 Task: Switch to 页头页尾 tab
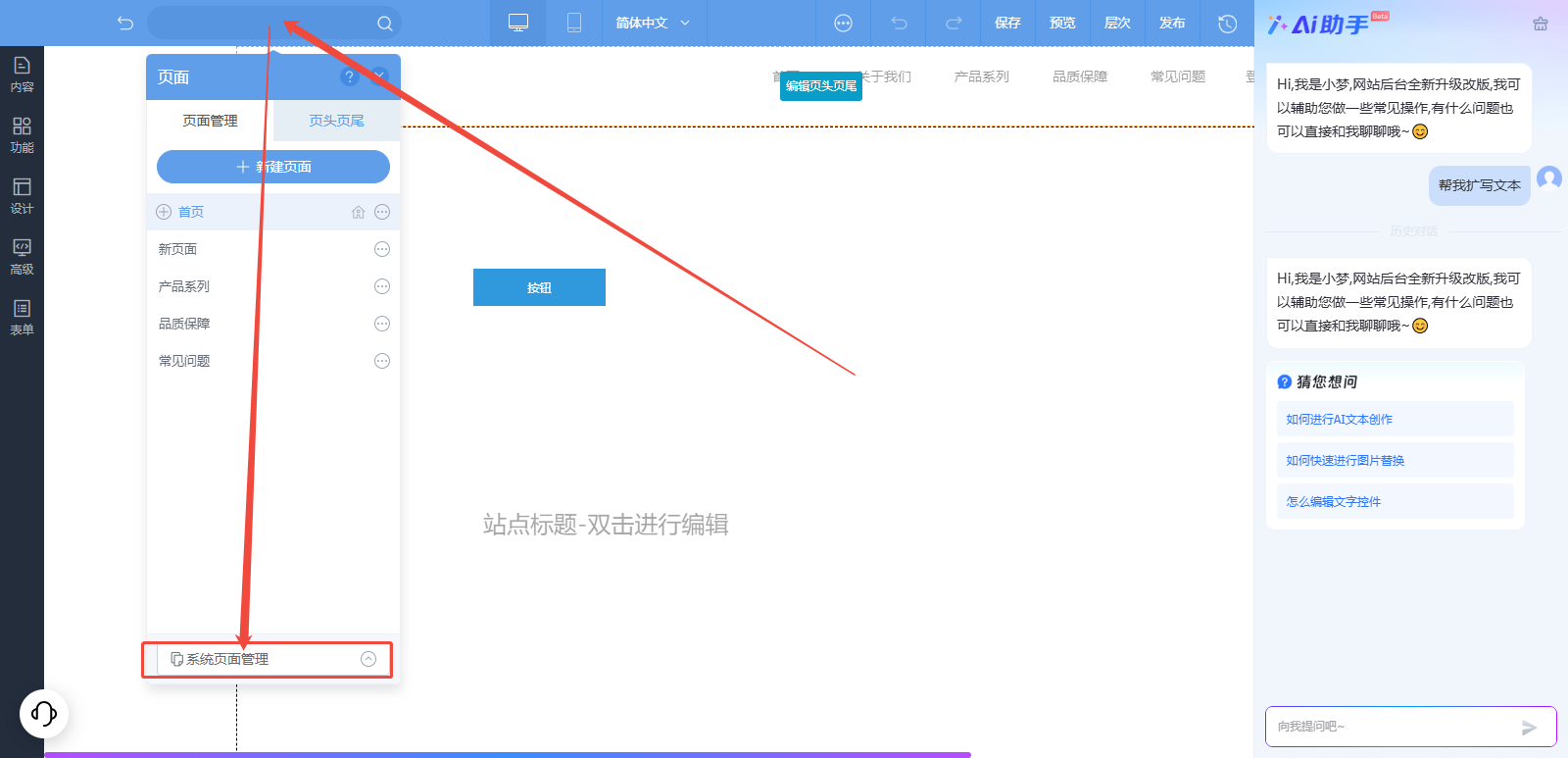pos(336,121)
